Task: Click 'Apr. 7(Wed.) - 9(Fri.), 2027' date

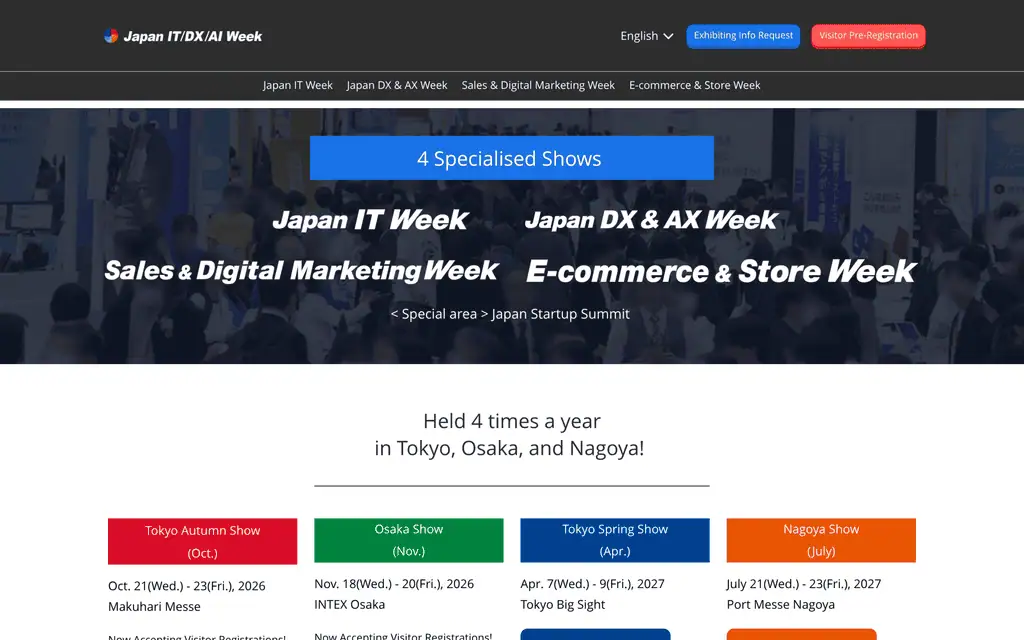Action: point(592,584)
